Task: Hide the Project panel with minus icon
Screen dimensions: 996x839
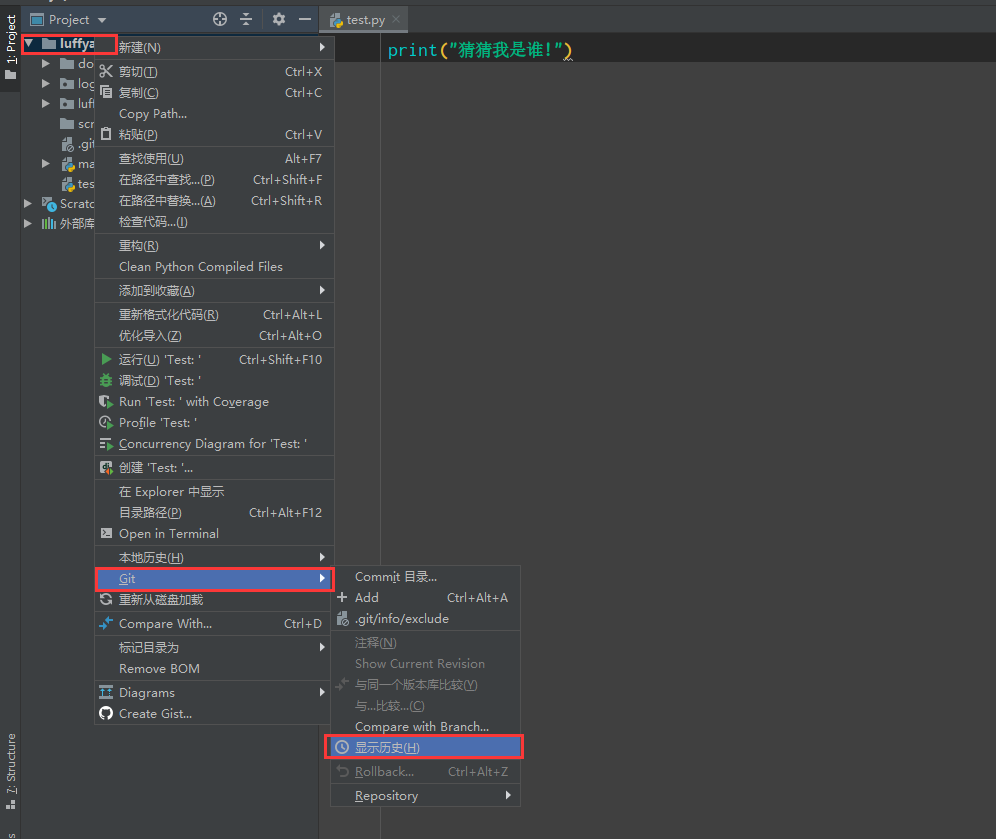Action: coord(305,19)
